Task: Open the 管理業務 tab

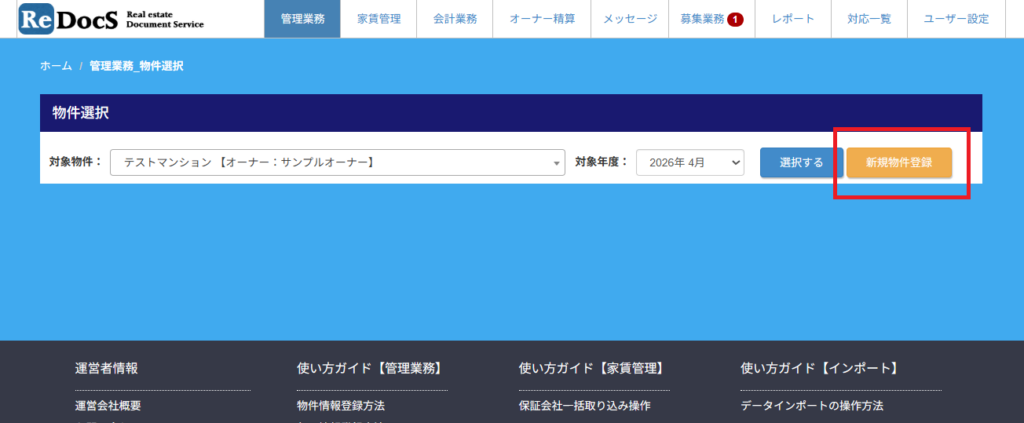Action: point(301,19)
